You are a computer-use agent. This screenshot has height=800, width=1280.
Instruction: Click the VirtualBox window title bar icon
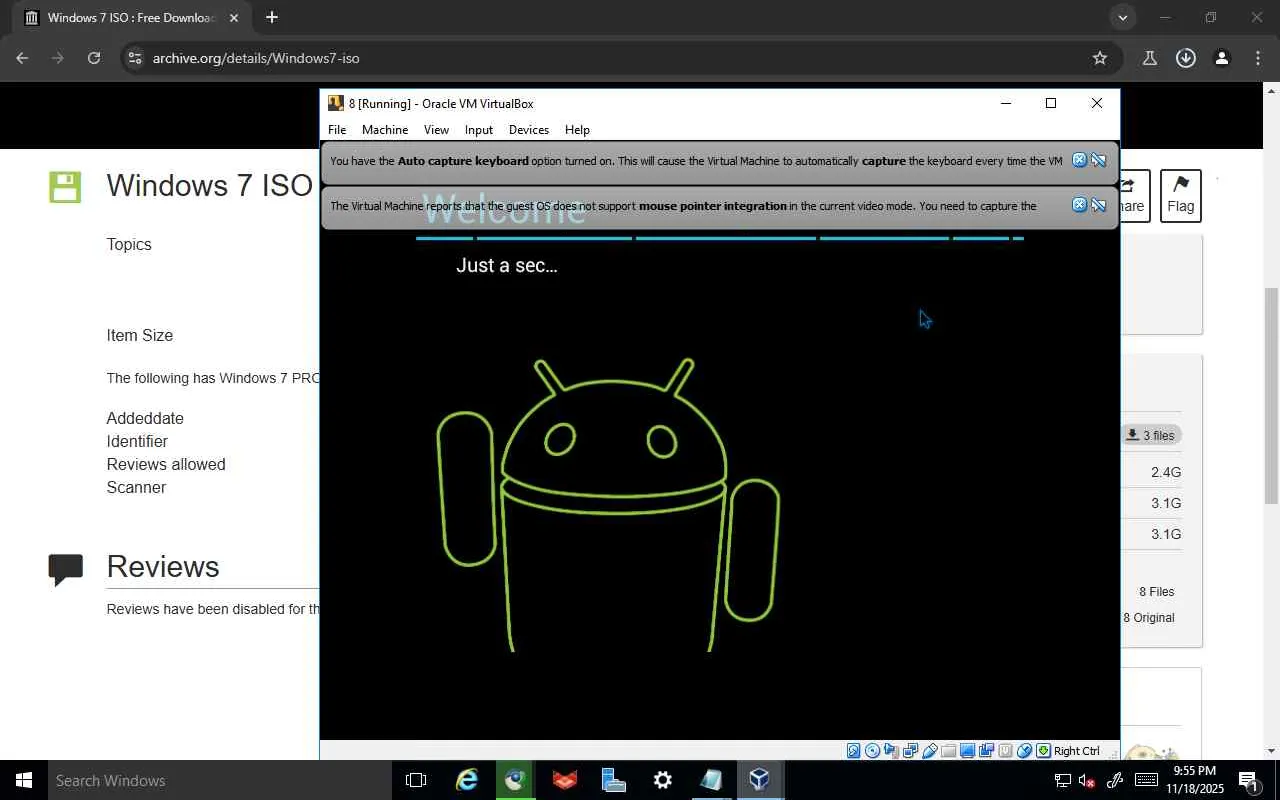[336, 103]
